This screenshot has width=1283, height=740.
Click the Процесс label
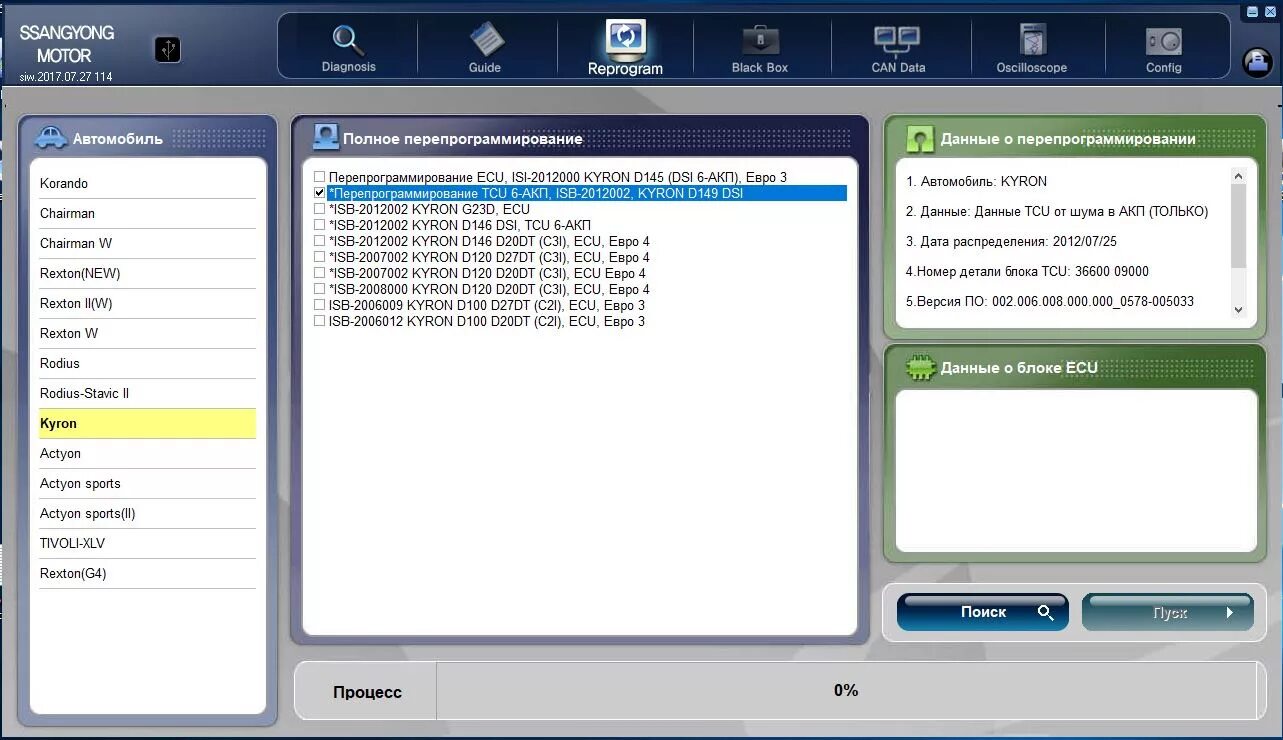[x=367, y=692]
